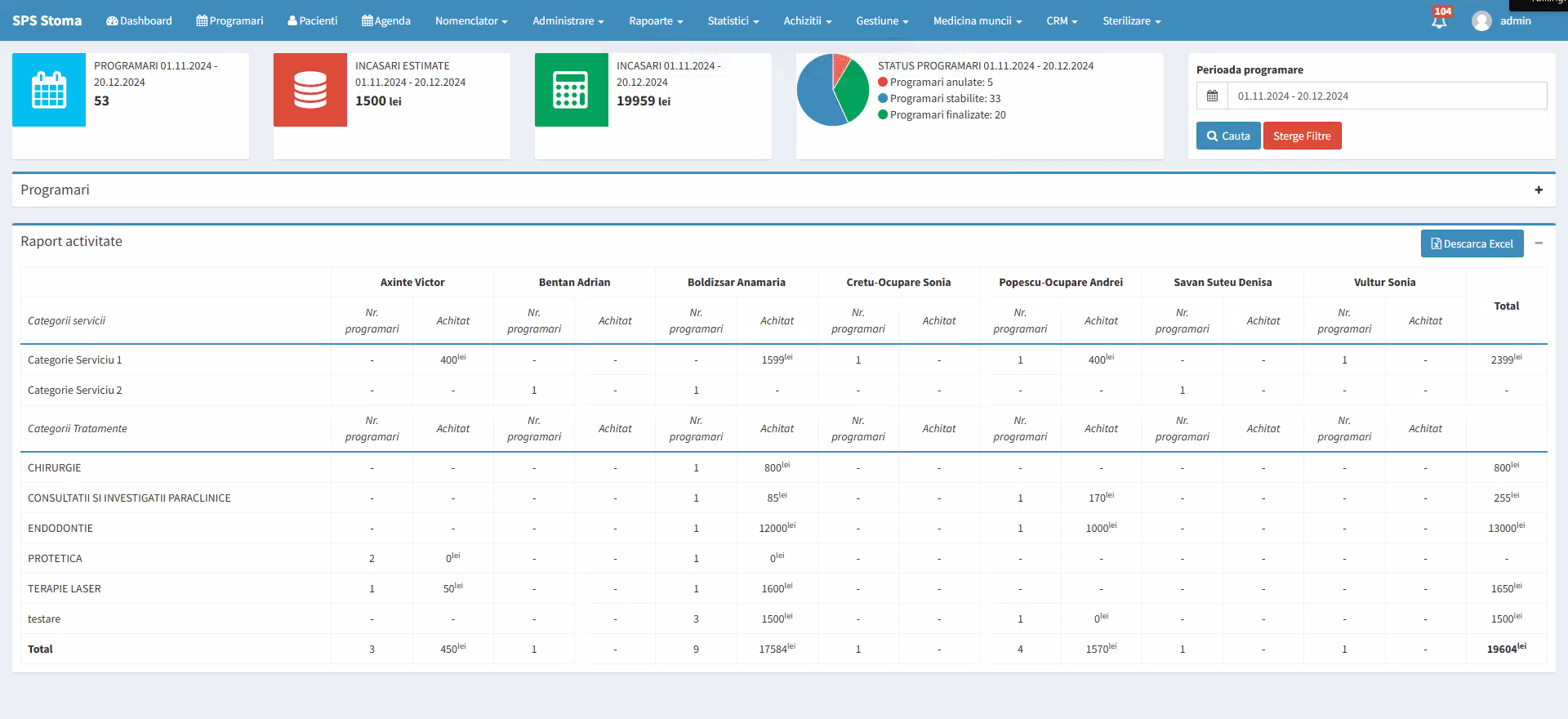Open the Nomenclator dropdown menu
Viewport: 1568px width, 719px height.
pyautogui.click(x=471, y=20)
